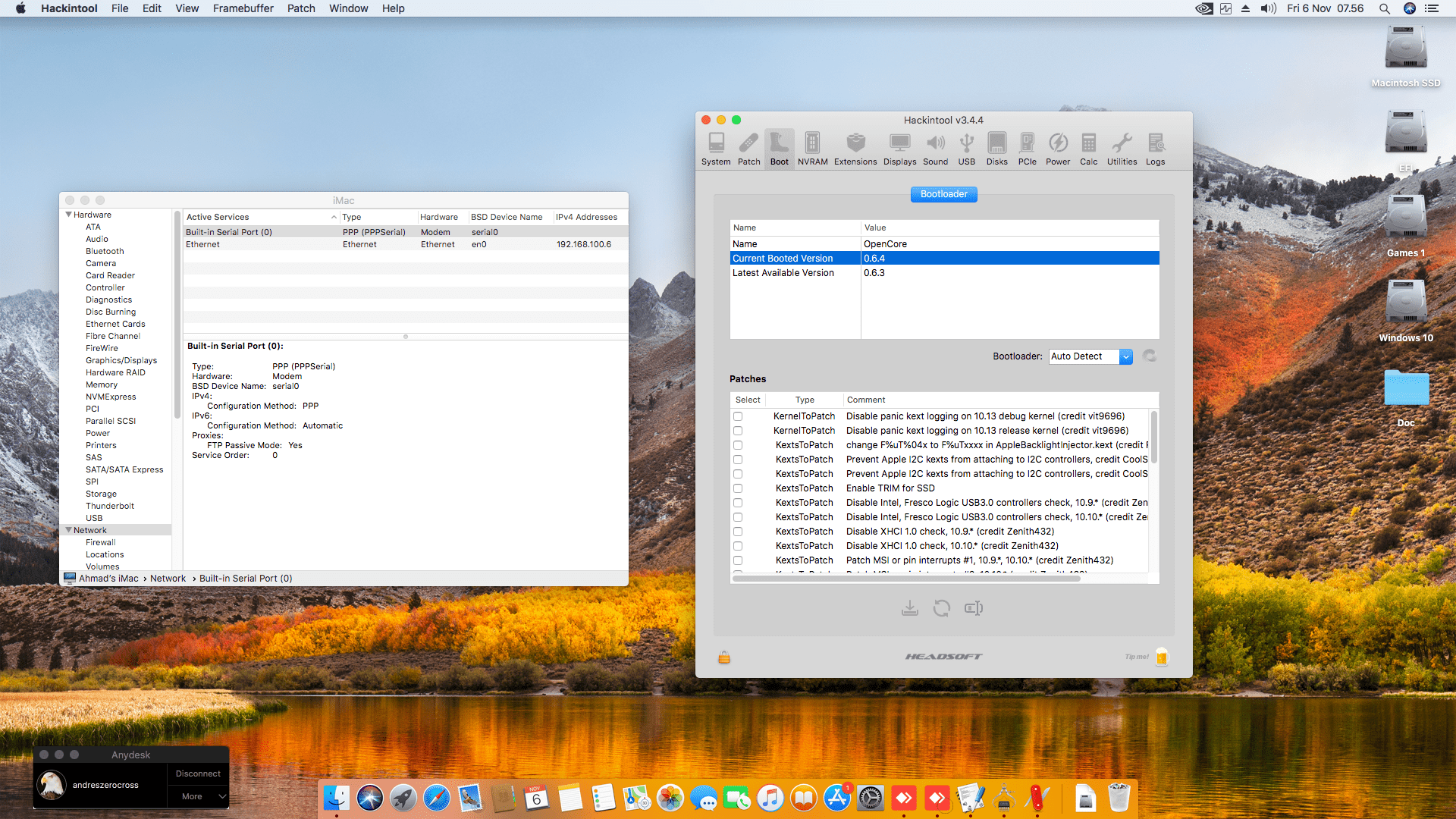Open the PCIe toolbar section
The image size is (1456, 819).
1027,149
